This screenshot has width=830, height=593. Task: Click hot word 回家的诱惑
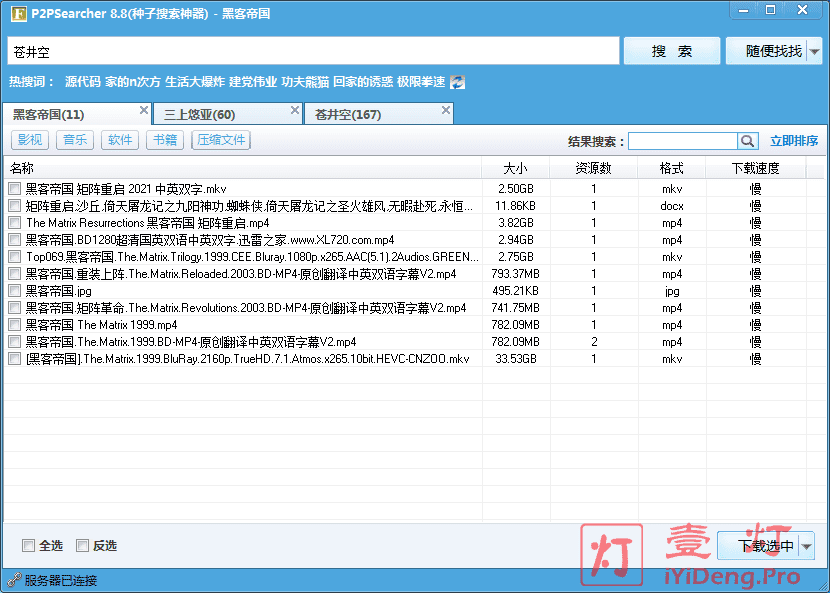coord(363,82)
